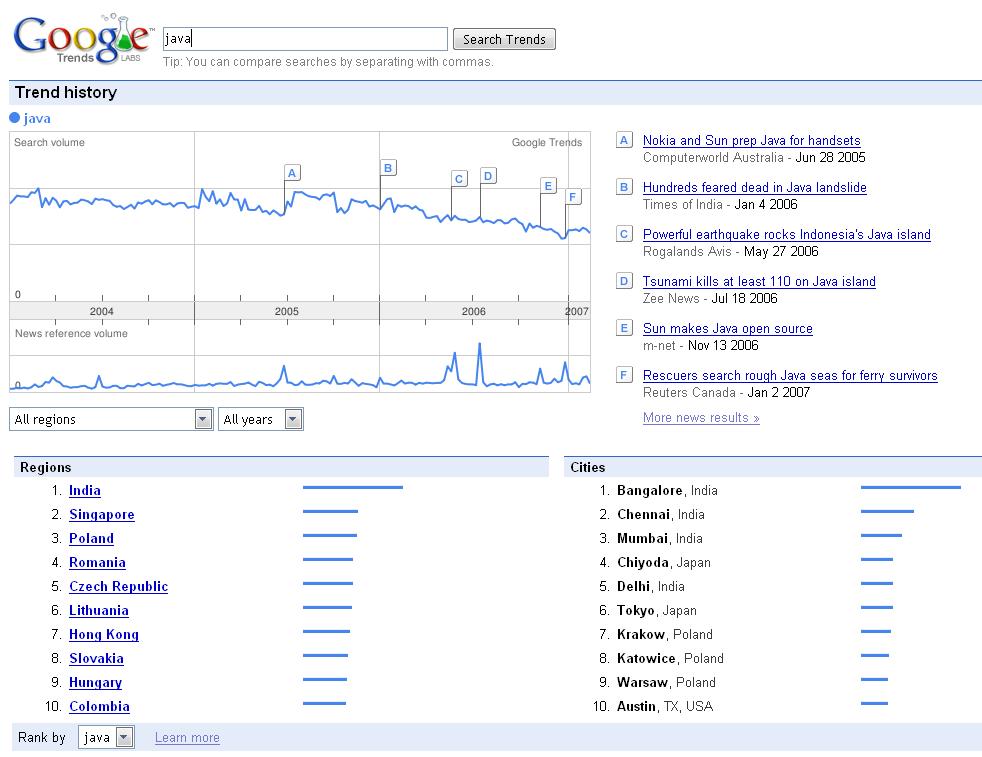Open 'Powerful earthquake rocks Indonesia's Java island' link

(x=787, y=234)
